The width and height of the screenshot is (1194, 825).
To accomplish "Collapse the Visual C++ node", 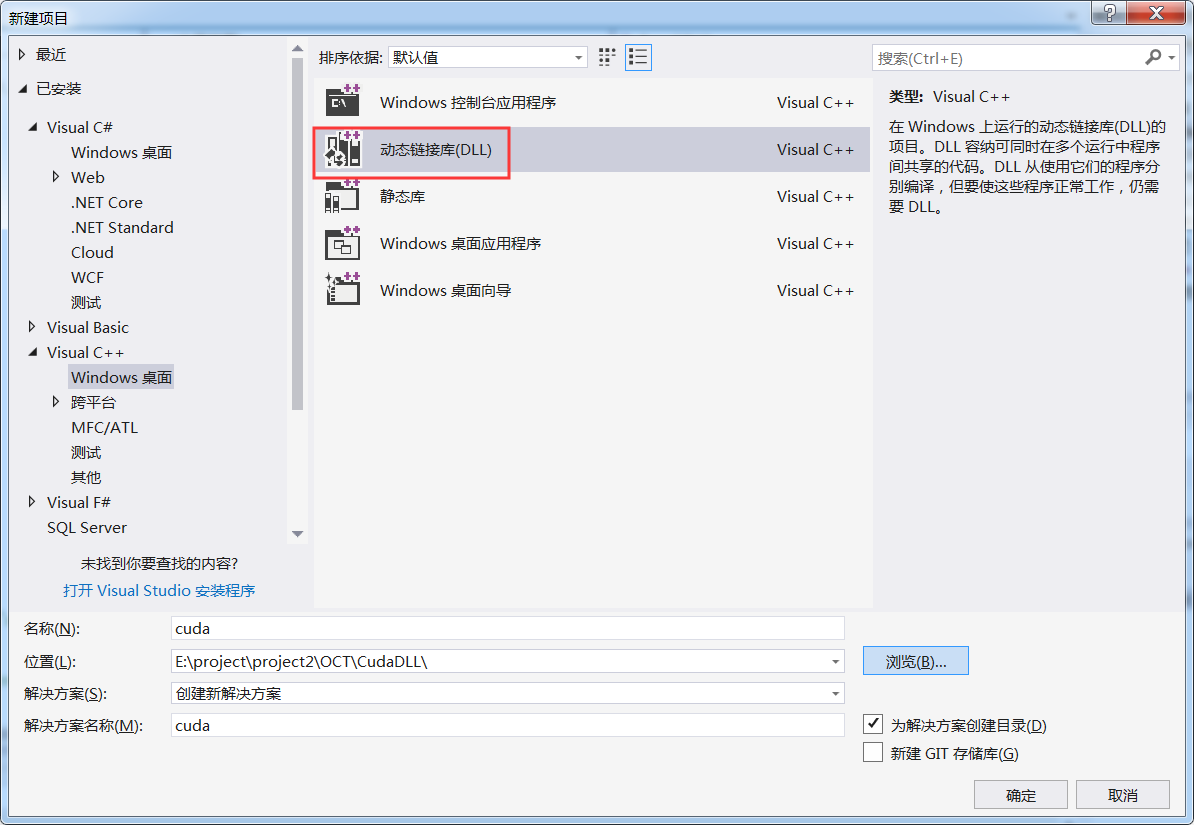I will tap(33, 352).
